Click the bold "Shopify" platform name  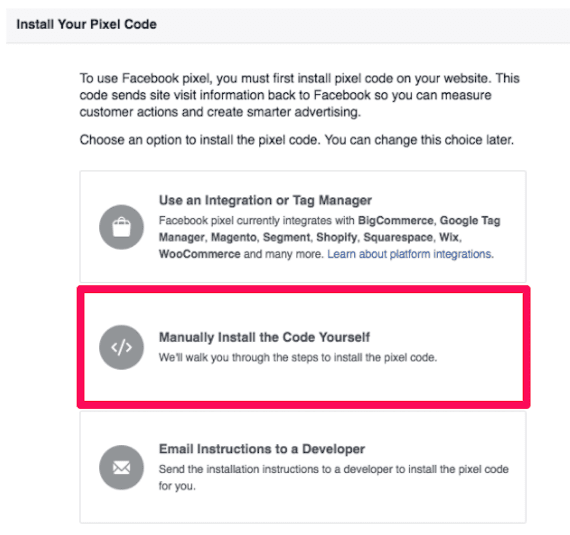[x=337, y=237]
